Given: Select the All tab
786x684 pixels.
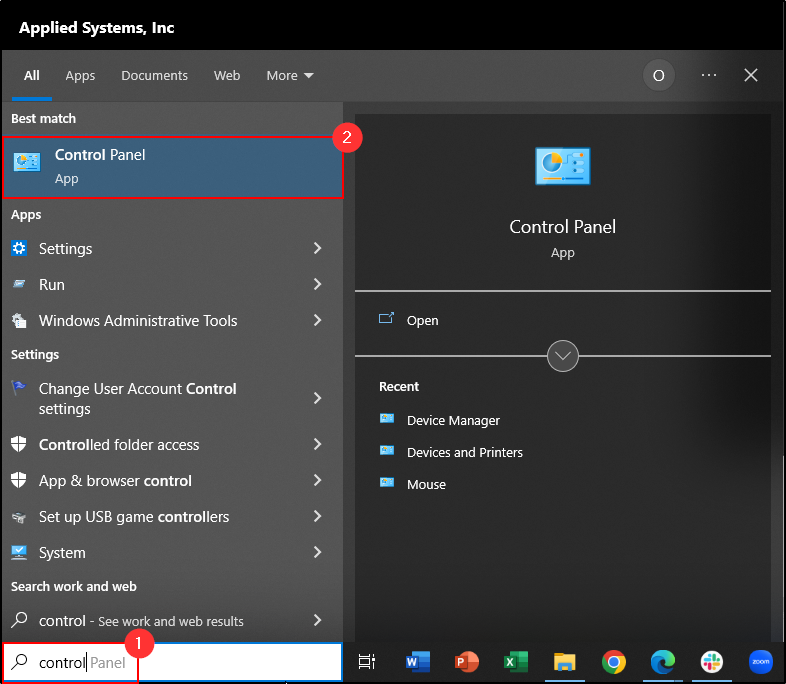Looking at the screenshot, I should click(32, 76).
